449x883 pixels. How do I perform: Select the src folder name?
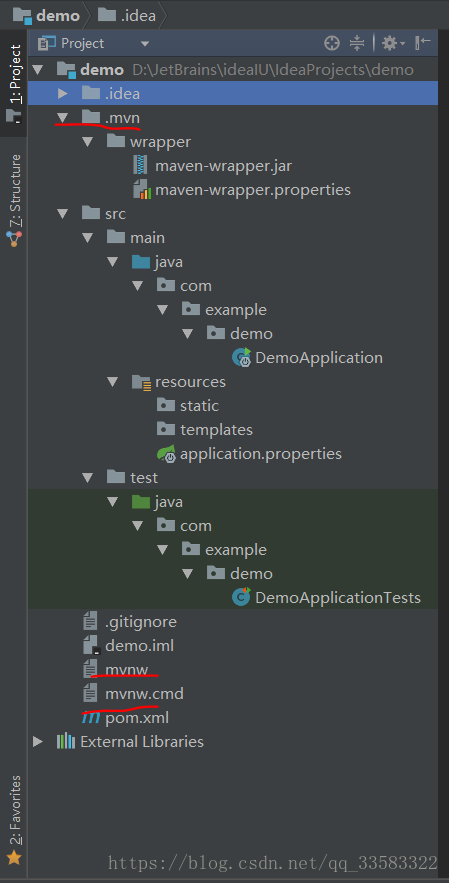click(x=115, y=214)
